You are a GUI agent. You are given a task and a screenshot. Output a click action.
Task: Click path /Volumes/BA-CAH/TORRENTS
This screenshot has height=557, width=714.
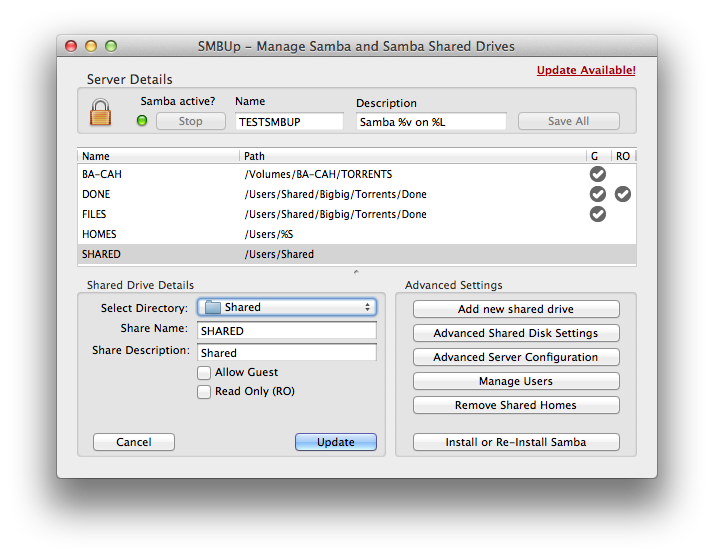coord(318,174)
